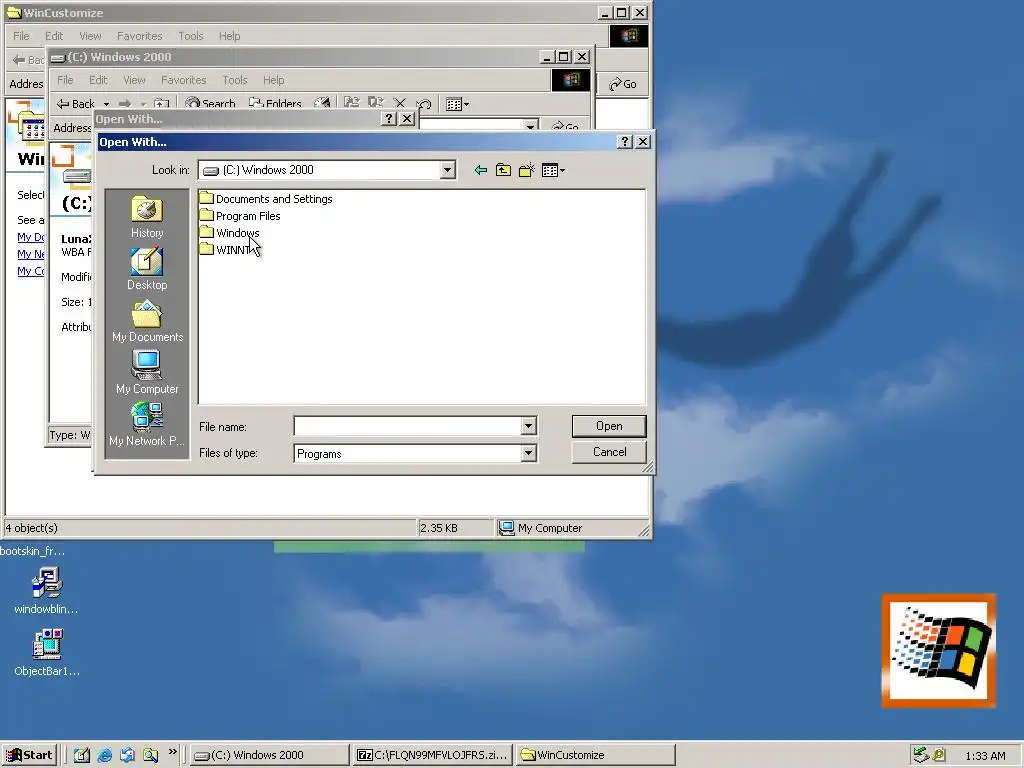Open File menu in (C:) Windows 2000 window
Viewport: 1024px width, 768px height.
(65, 80)
